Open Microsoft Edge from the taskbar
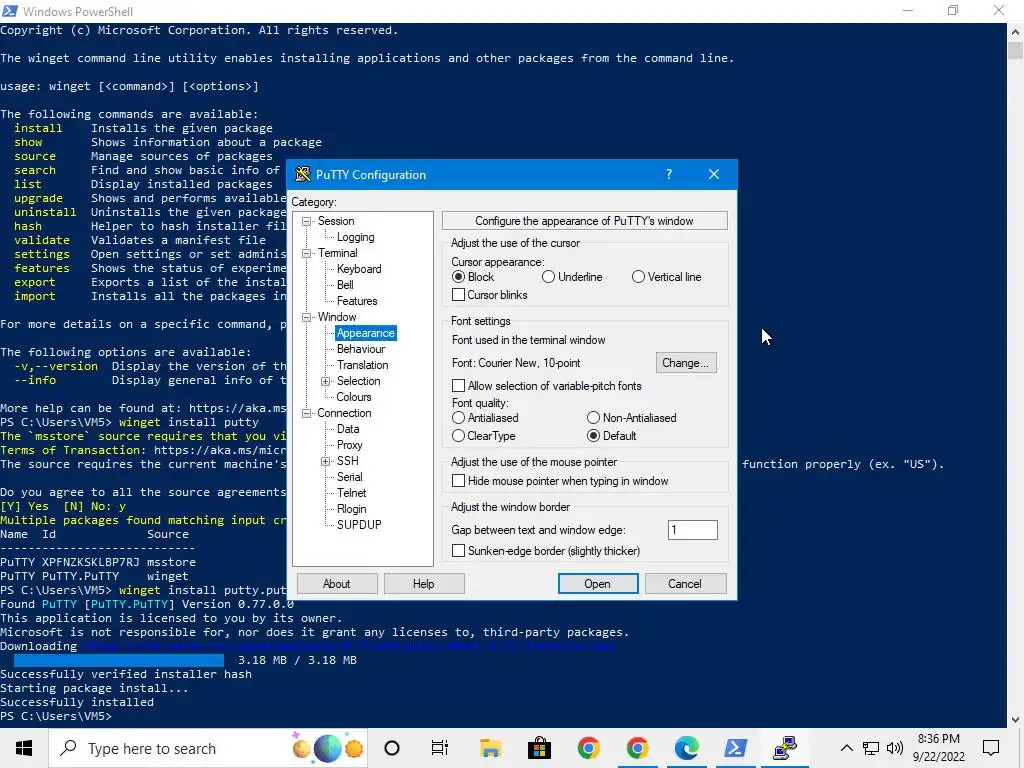 686,748
